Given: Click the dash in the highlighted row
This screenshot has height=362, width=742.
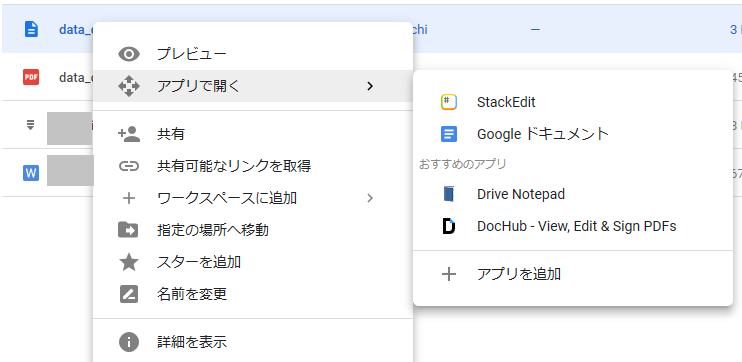Looking at the screenshot, I should coord(535,29).
